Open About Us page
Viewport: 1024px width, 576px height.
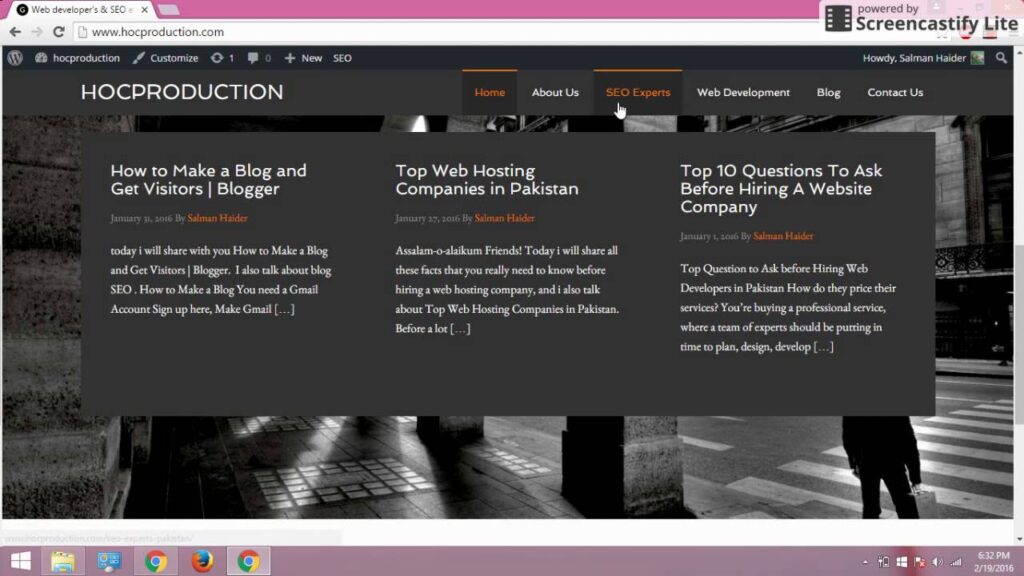(x=555, y=92)
